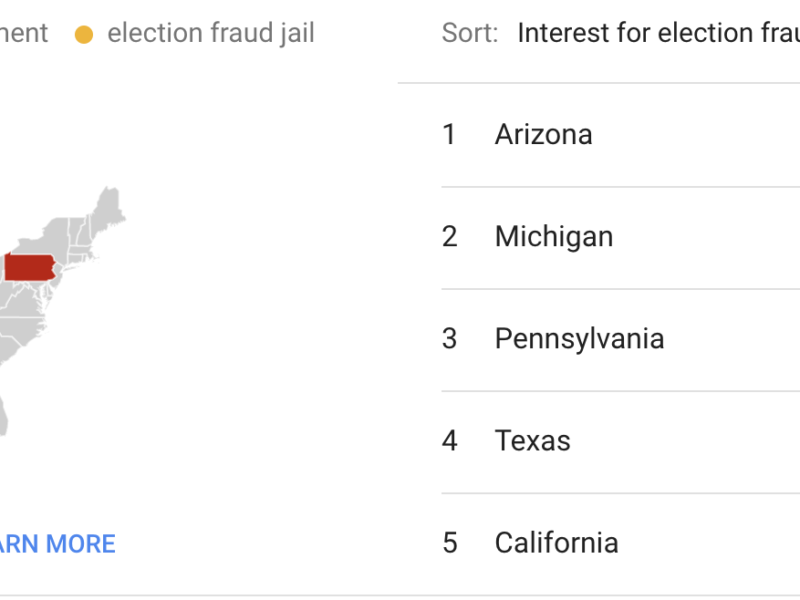
Task: Open the Sort interest dropdown
Action: pos(658,33)
